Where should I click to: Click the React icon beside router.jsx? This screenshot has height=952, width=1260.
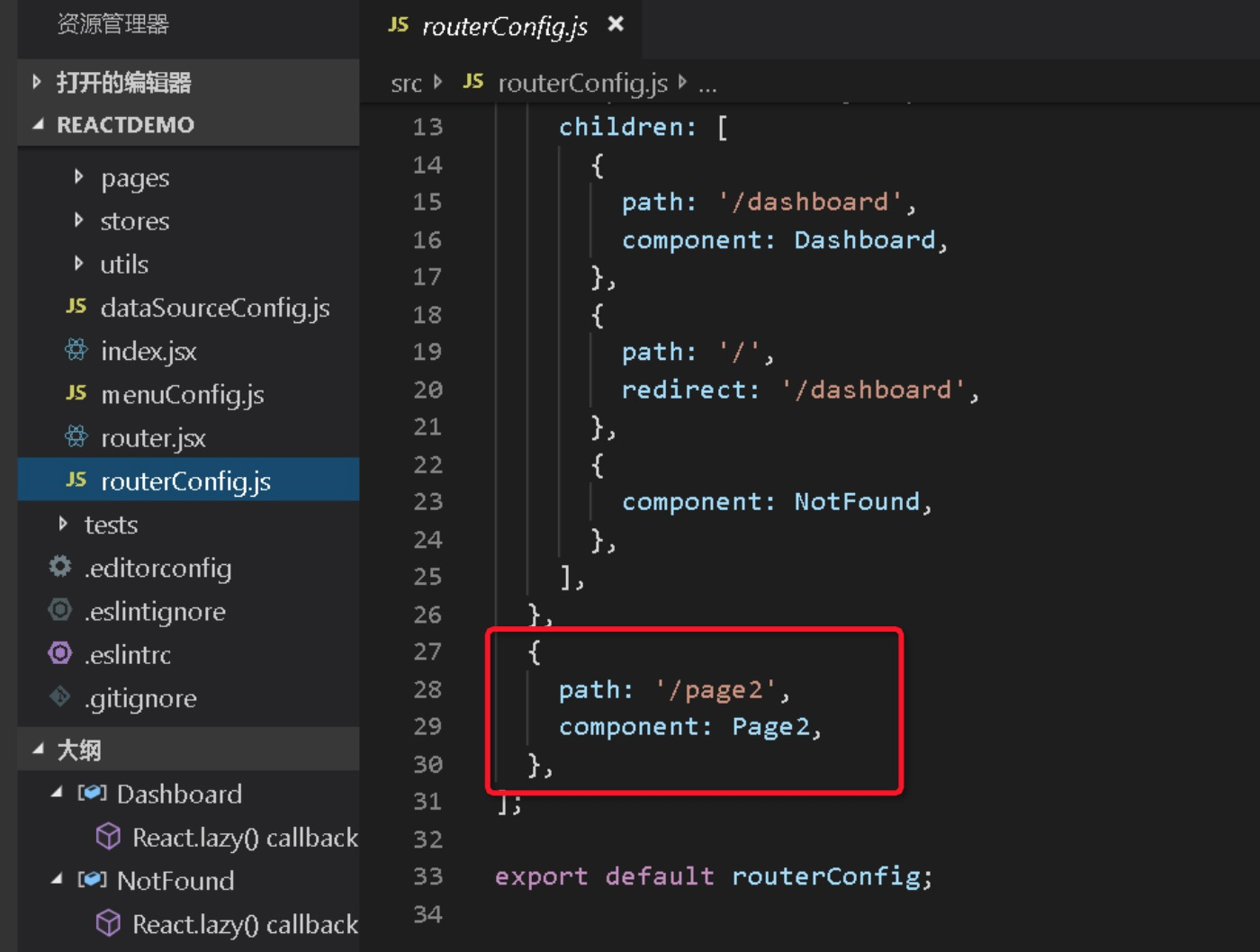point(76,437)
